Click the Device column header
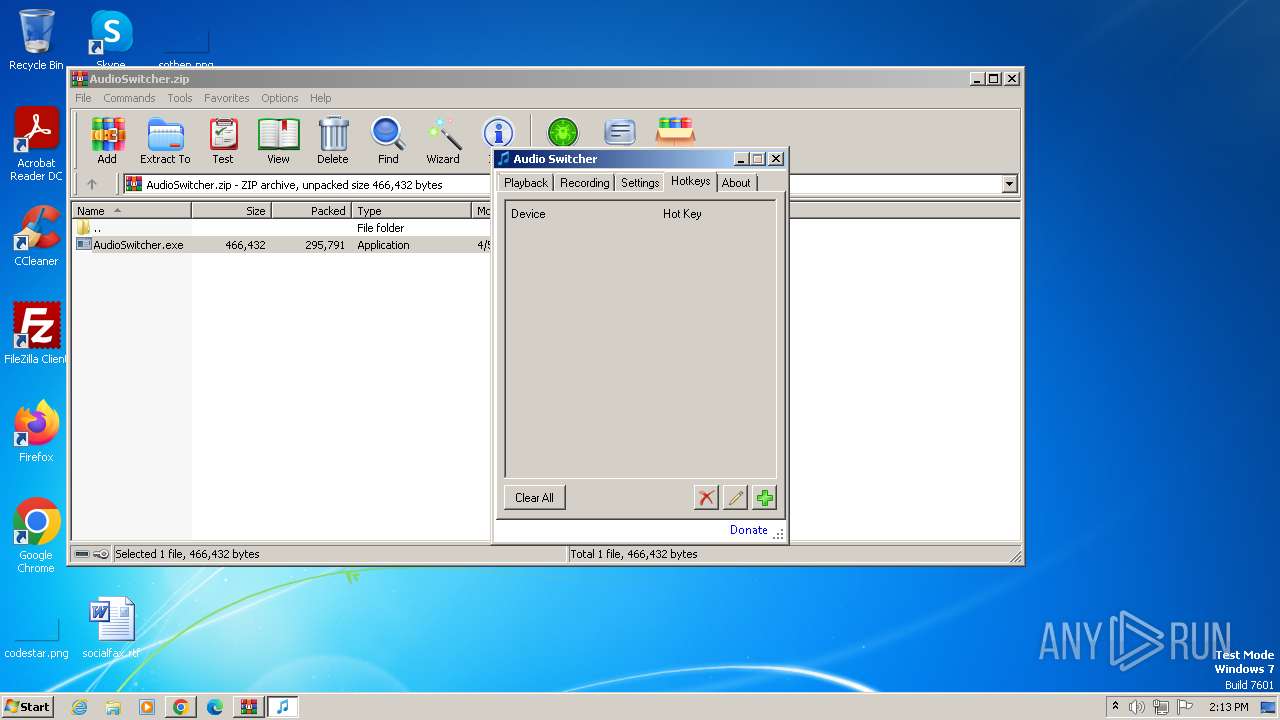Image resolution: width=1280 pixels, height=720 pixels. point(528,214)
